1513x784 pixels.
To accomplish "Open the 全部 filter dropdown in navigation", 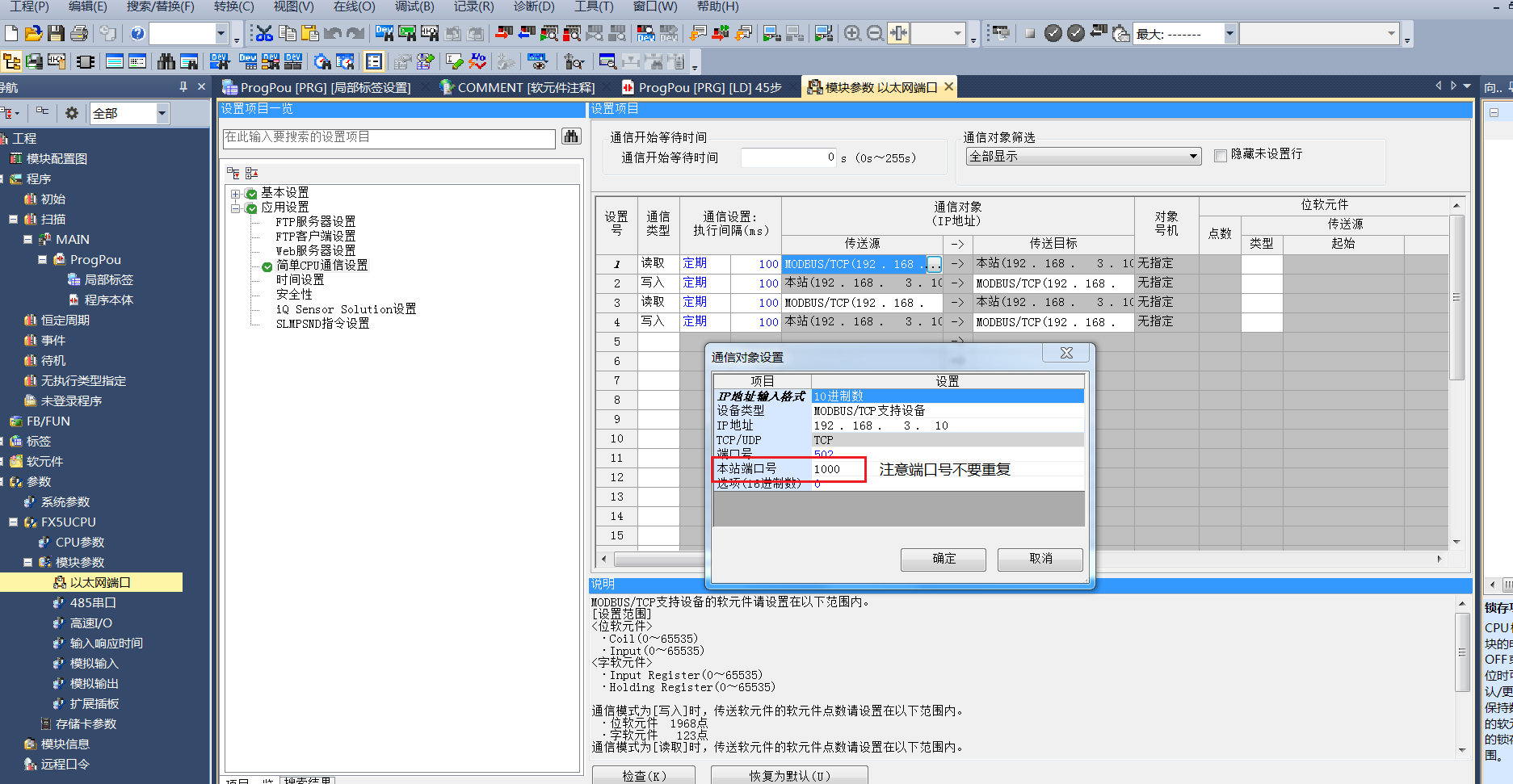I will 162,114.
